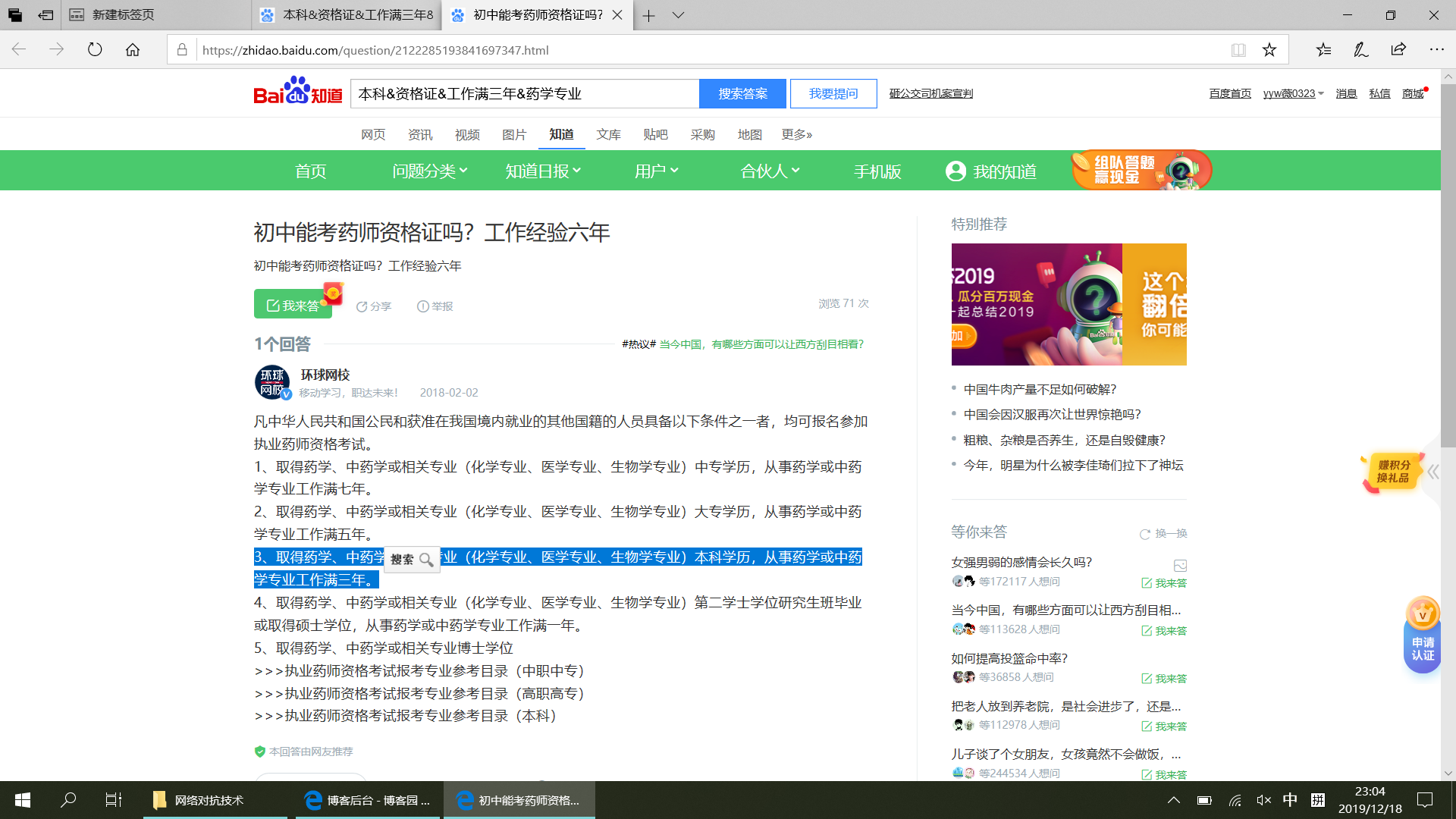Open reading view book icon
1456x819 pixels.
(x=1238, y=50)
